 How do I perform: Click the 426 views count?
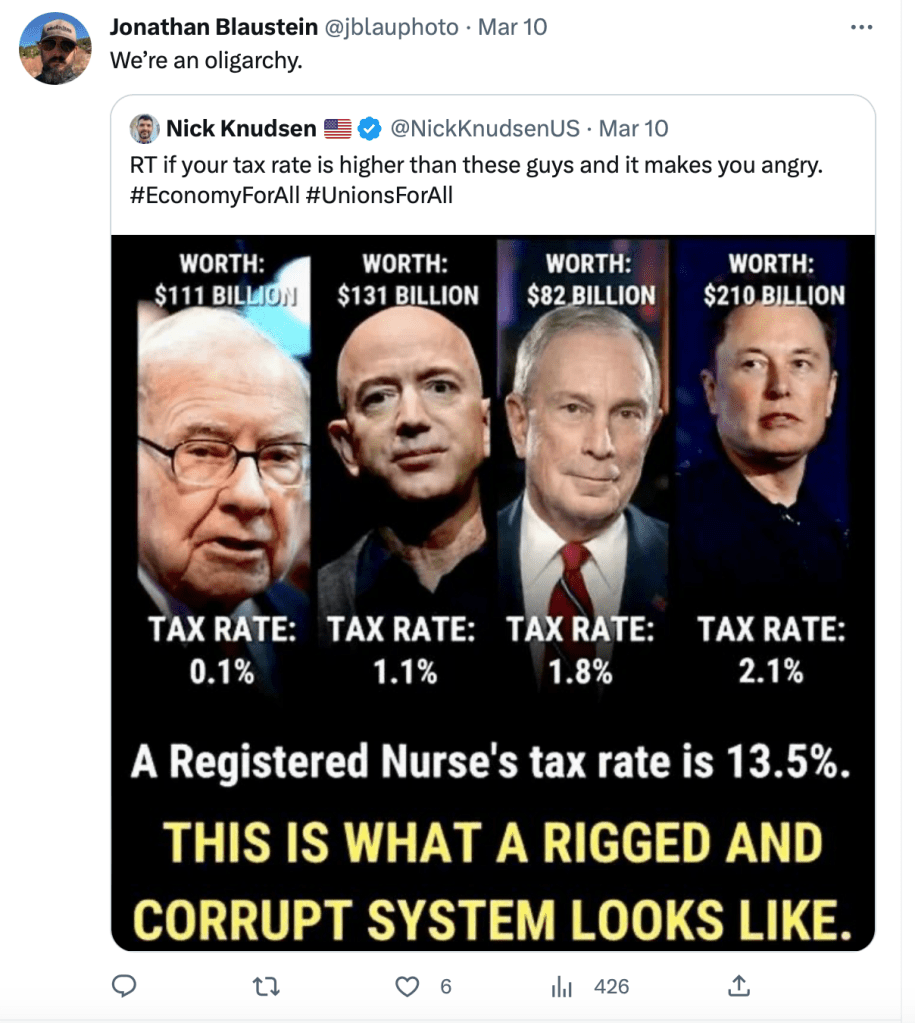(x=611, y=987)
